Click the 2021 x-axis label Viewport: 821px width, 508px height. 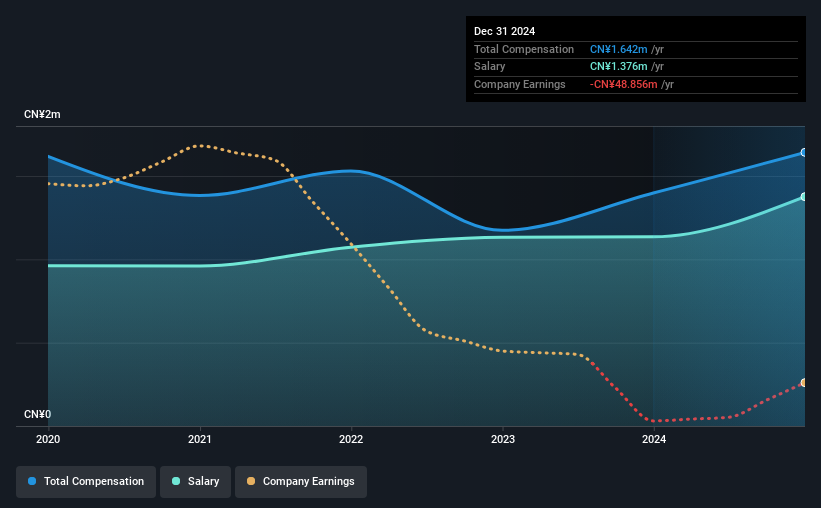pos(199,439)
